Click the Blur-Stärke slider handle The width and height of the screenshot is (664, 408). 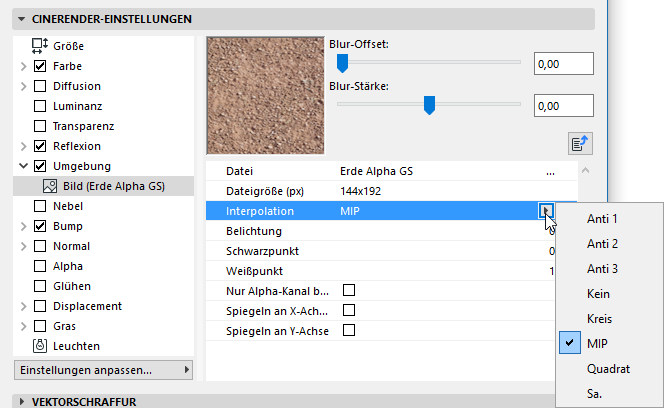tap(429, 103)
